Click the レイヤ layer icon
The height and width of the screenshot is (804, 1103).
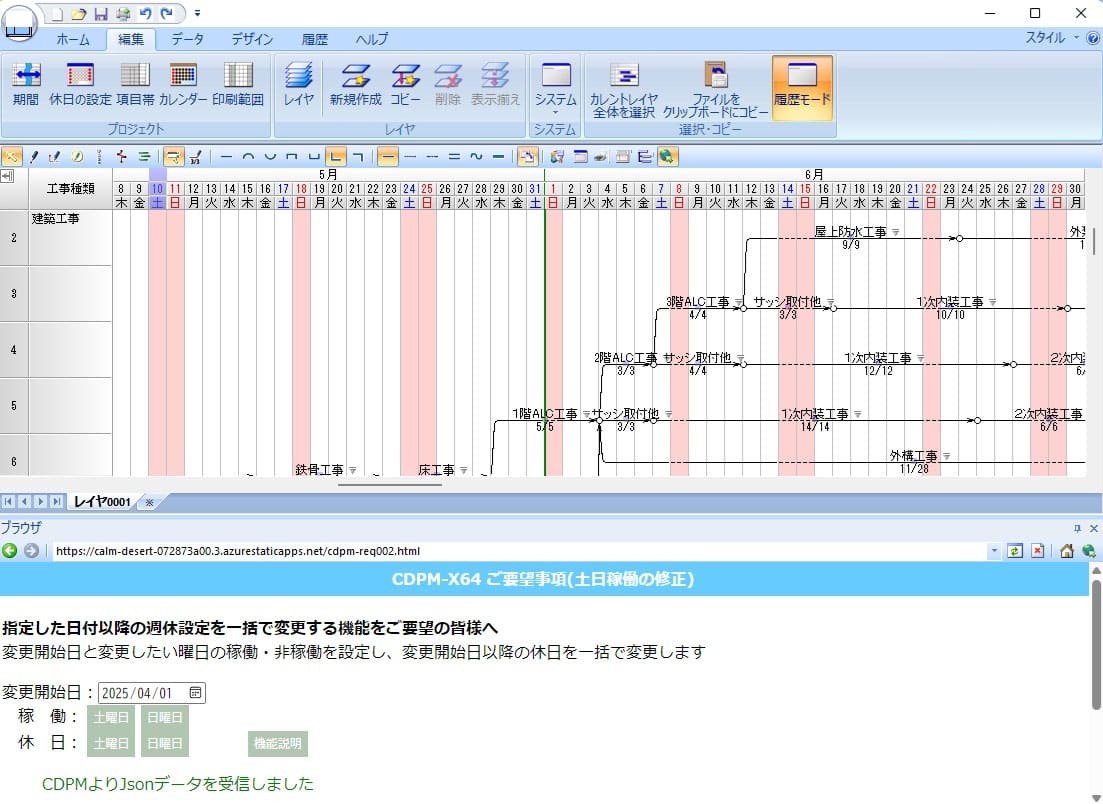click(299, 84)
